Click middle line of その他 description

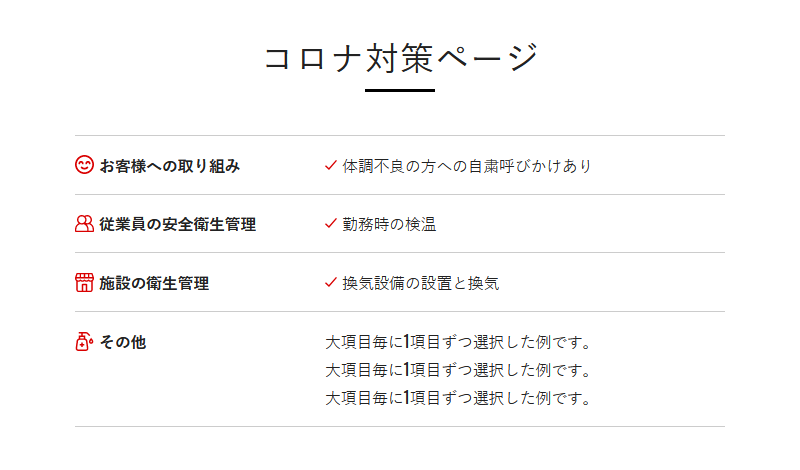[459, 370]
